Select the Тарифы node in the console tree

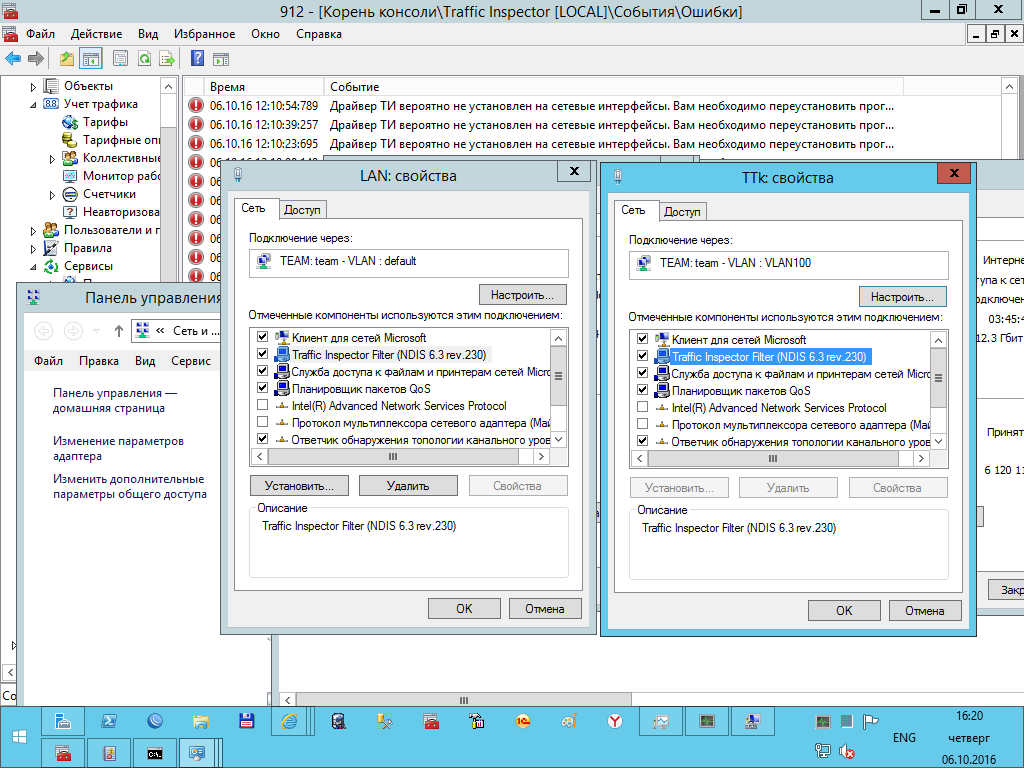105,122
